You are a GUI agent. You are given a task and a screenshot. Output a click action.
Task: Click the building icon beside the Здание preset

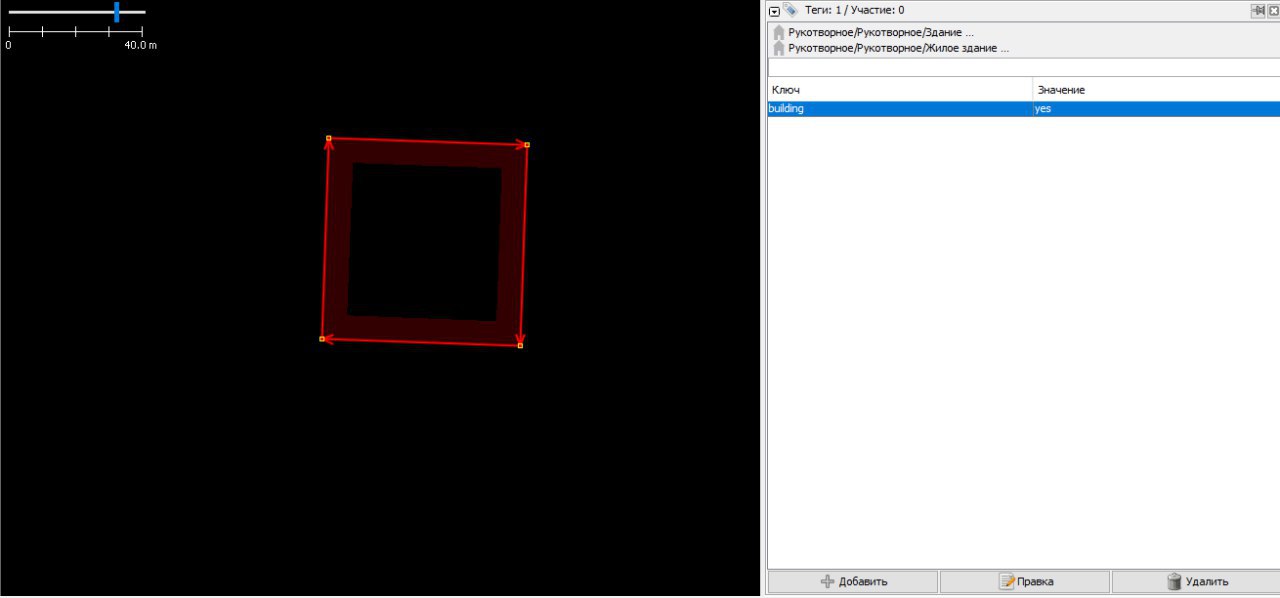[x=779, y=33]
